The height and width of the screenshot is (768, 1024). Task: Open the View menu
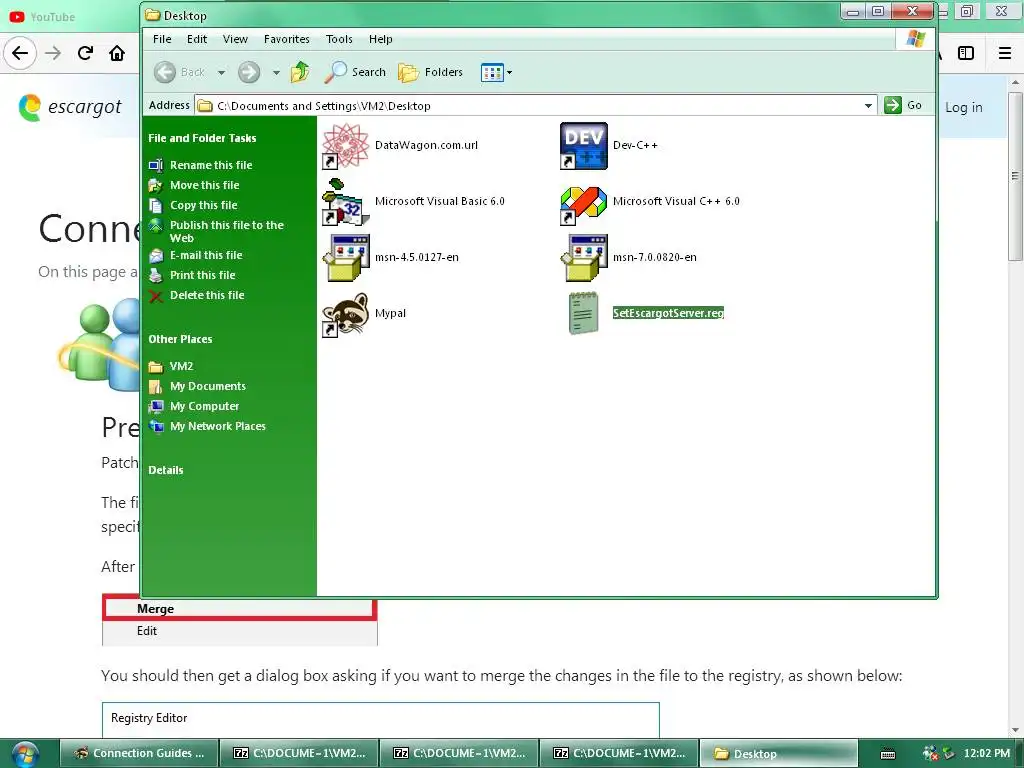tap(235, 39)
